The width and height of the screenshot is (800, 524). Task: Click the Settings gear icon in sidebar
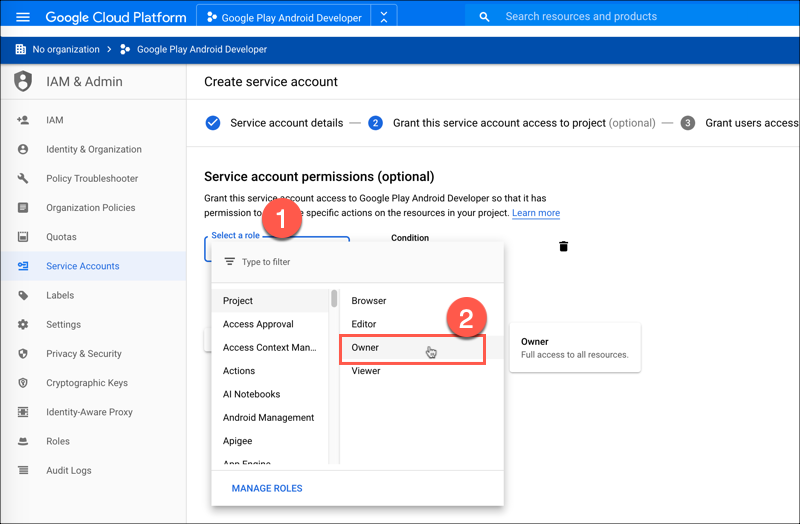click(23, 325)
